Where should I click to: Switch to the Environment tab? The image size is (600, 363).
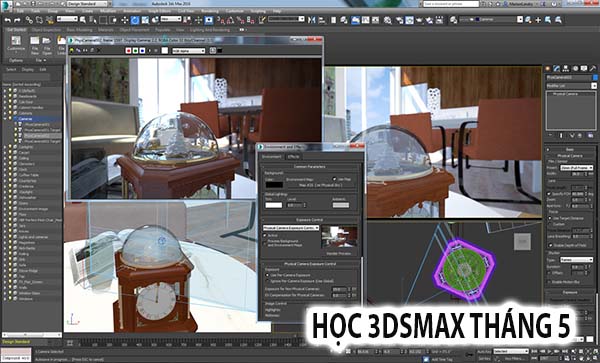271,156
